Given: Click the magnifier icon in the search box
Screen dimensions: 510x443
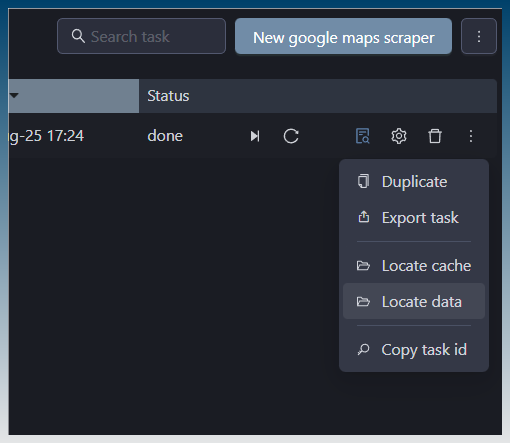Looking at the screenshot, I should click(78, 36).
